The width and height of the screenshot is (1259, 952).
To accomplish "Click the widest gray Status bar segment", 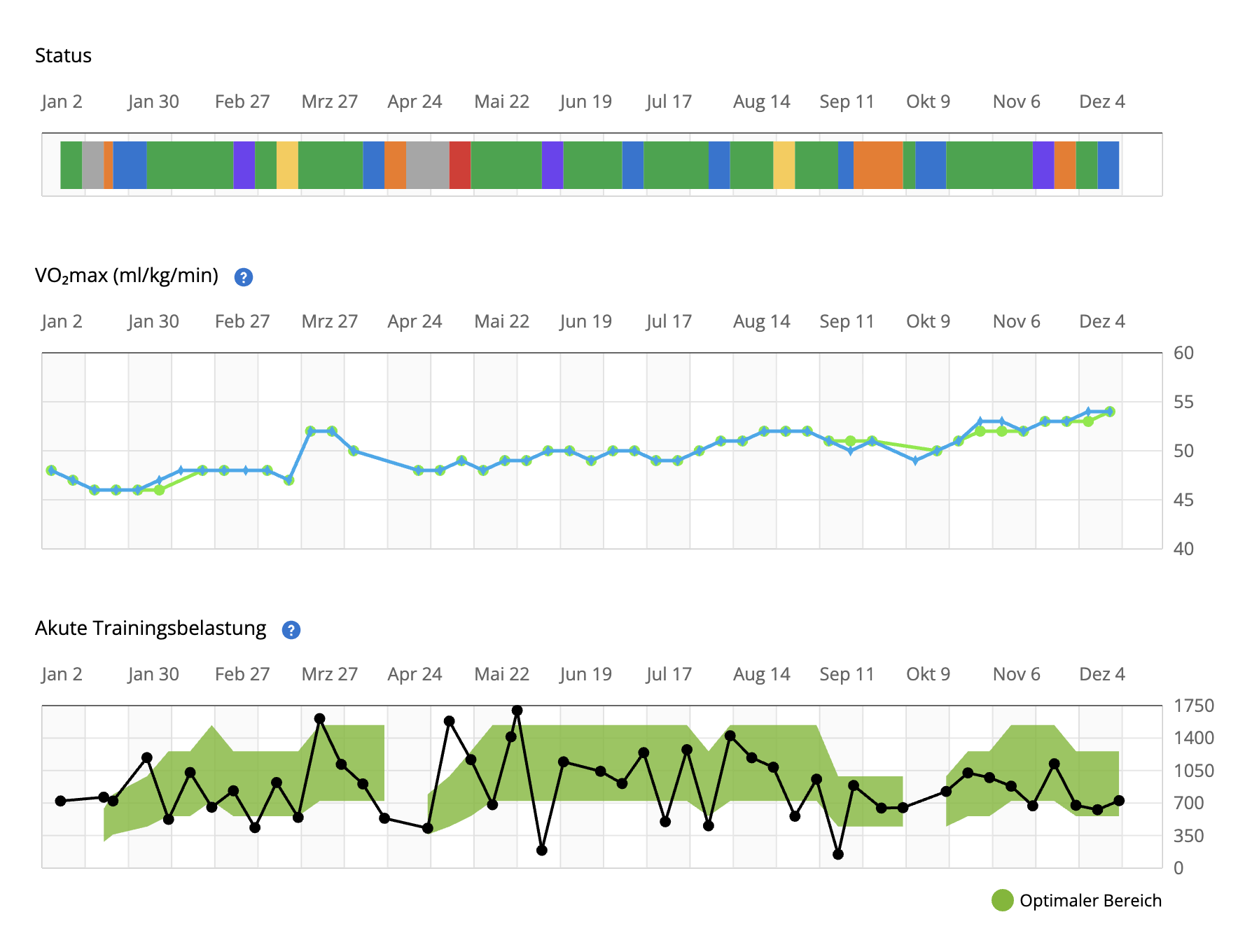I will (x=427, y=165).
